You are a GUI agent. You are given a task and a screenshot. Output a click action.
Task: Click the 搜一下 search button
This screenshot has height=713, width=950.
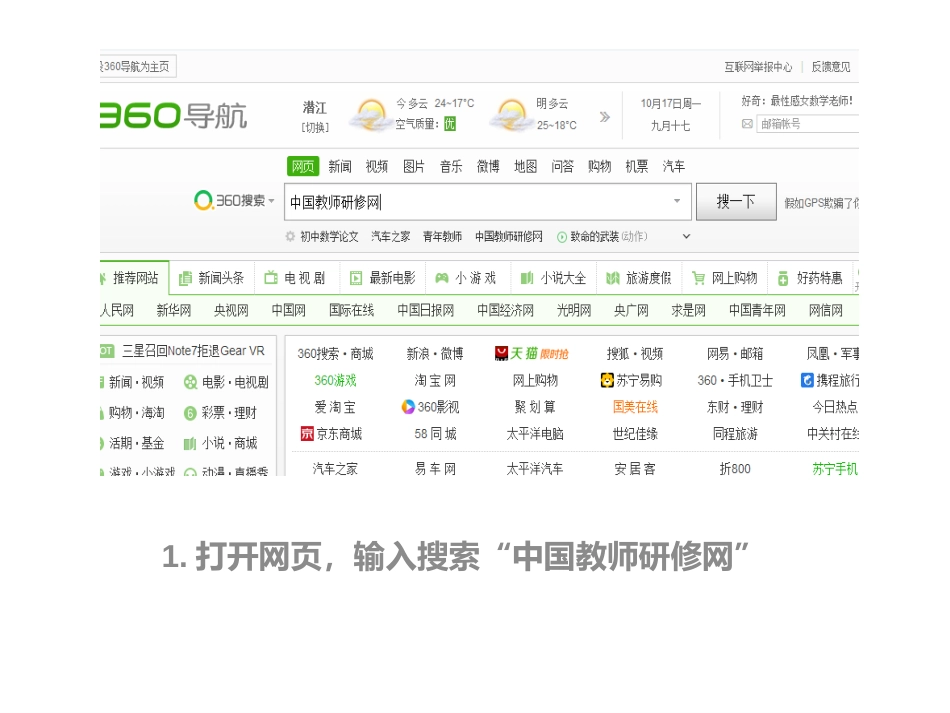tap(736, 202)
